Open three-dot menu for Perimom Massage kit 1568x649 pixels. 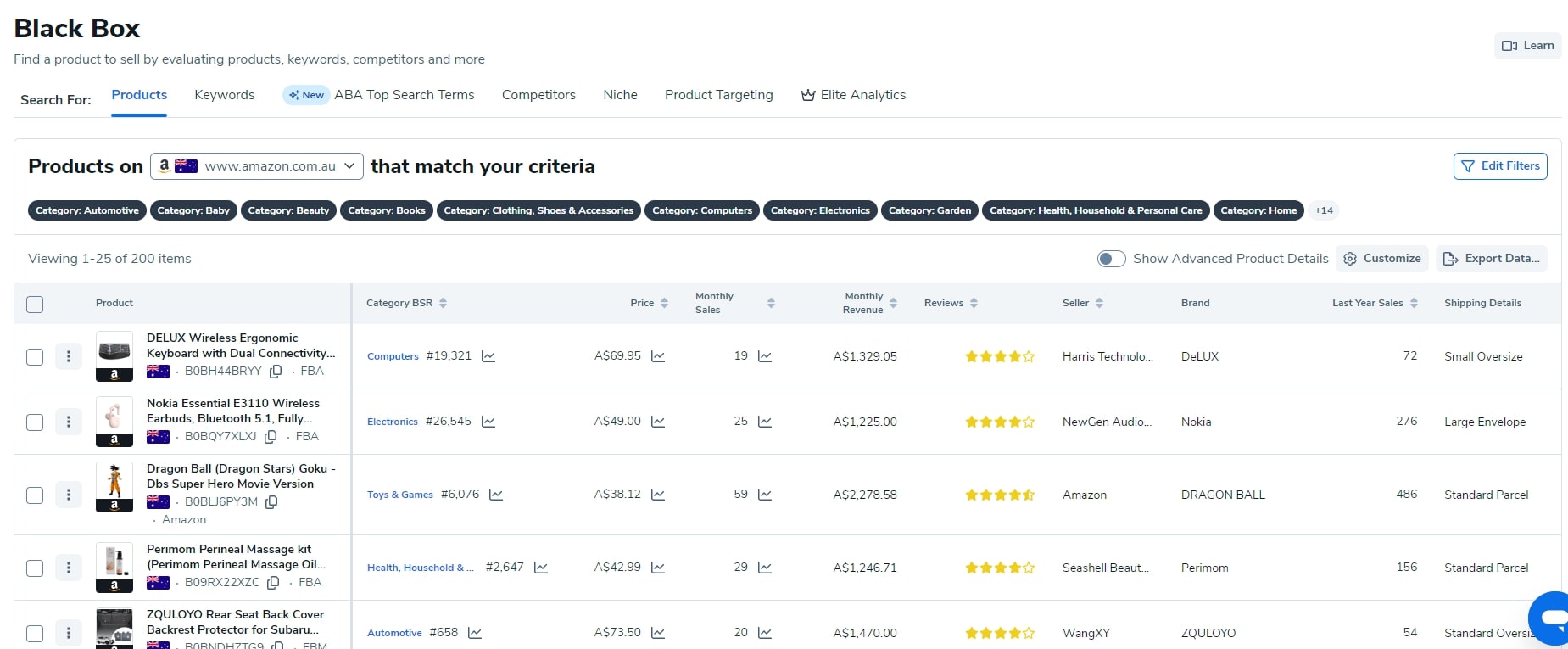(x=69, y=568)
